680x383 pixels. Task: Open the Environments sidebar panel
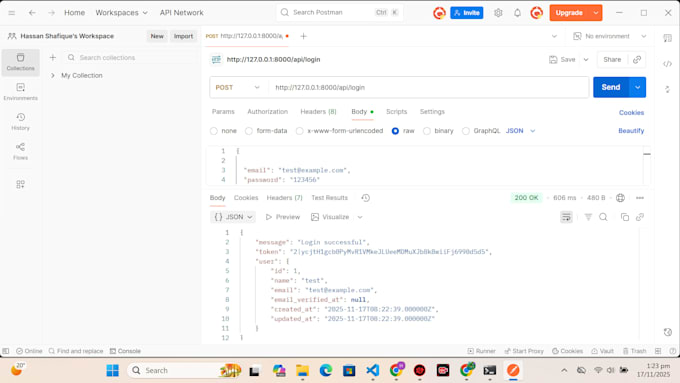pos(20,92)
